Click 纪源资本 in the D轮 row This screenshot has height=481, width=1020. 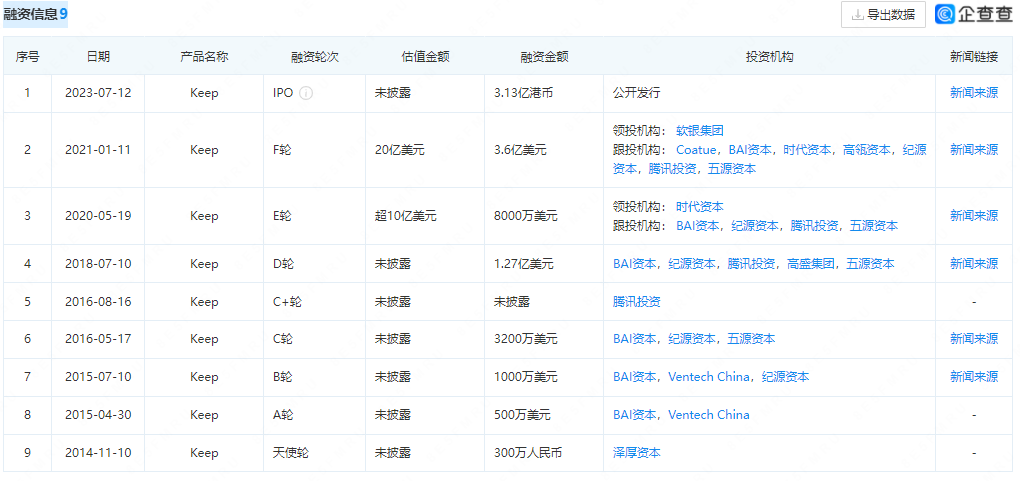click(691, 264)
